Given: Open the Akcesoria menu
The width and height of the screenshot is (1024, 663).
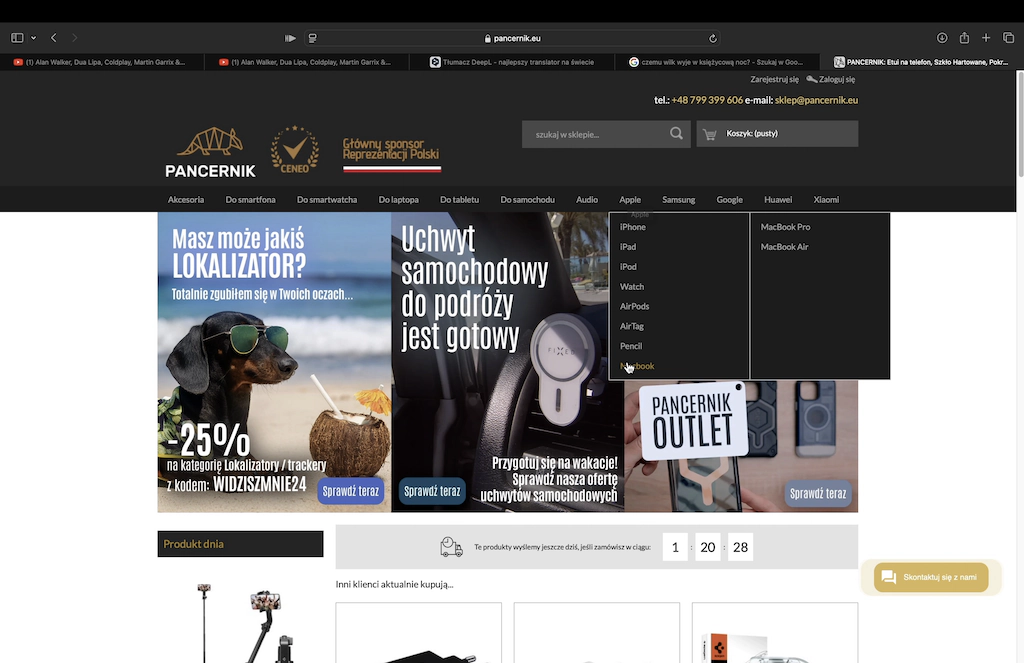Looking at the screenshot, I should tap(186, 200).
